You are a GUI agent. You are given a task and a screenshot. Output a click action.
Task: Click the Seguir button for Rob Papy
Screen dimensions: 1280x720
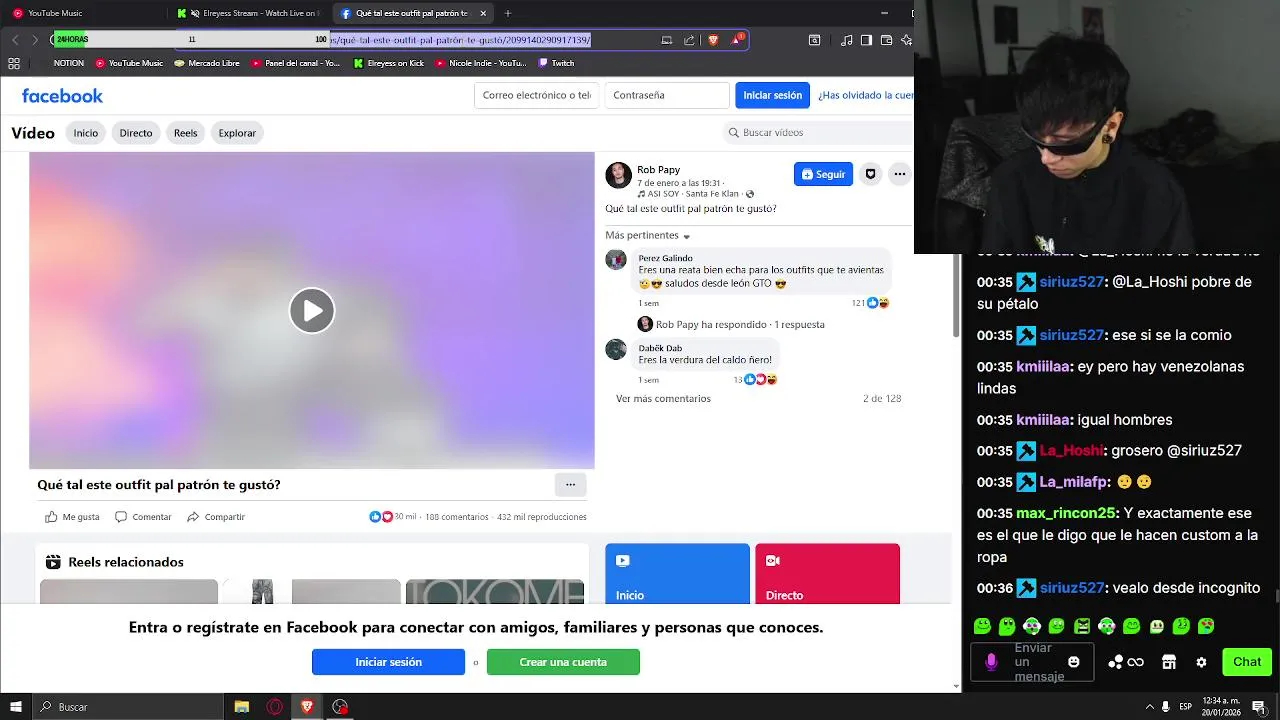823,174
